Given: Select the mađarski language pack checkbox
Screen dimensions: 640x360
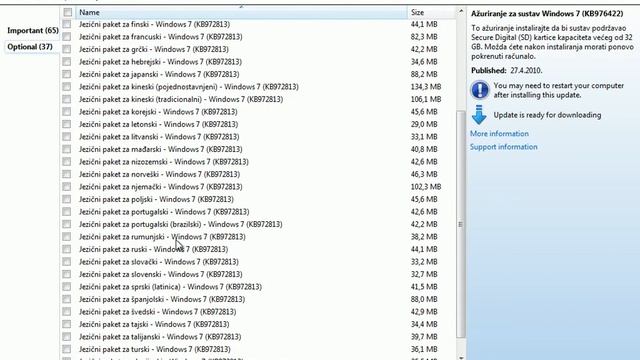Looking at the screenshot, I should click(67, 149).
